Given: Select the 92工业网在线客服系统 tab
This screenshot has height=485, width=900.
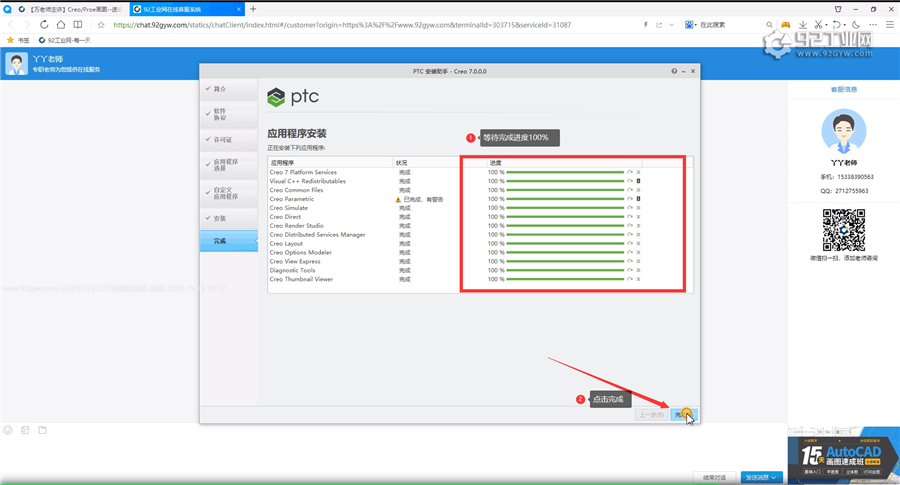Looking at the screenshot, I should [x=187, y=9].
